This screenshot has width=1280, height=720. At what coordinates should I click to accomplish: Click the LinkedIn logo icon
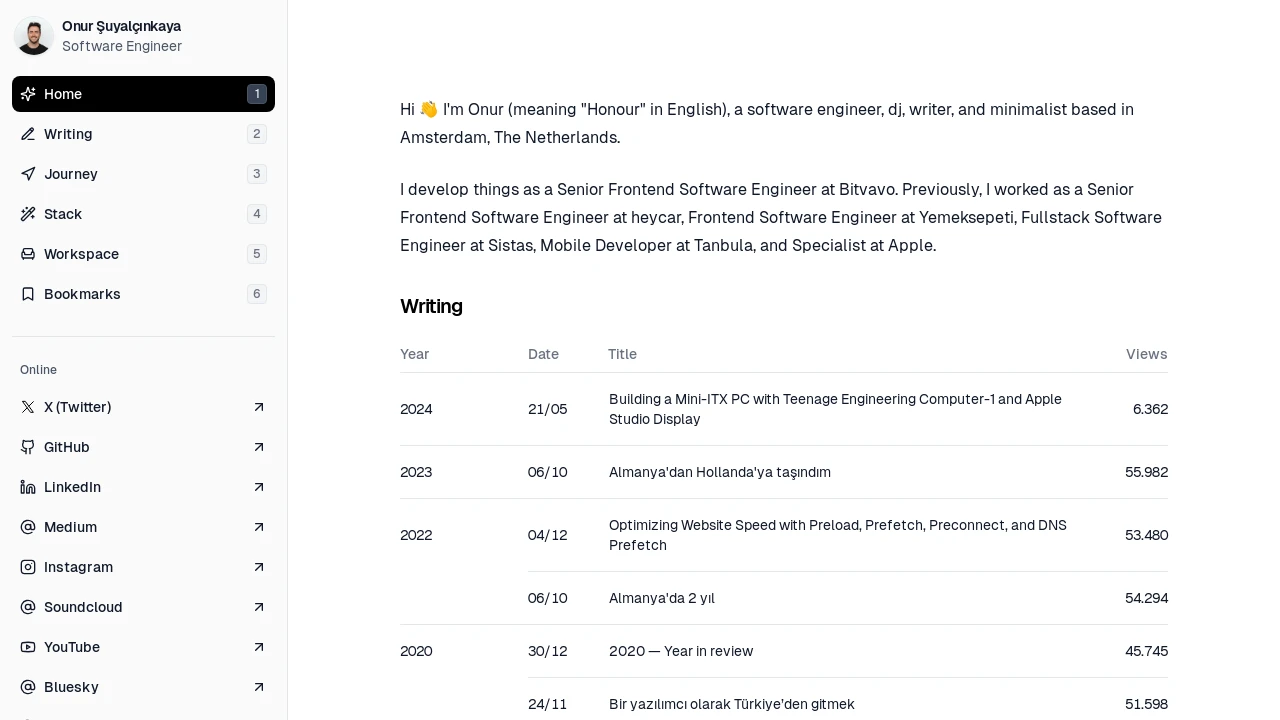tap(28, 487)
